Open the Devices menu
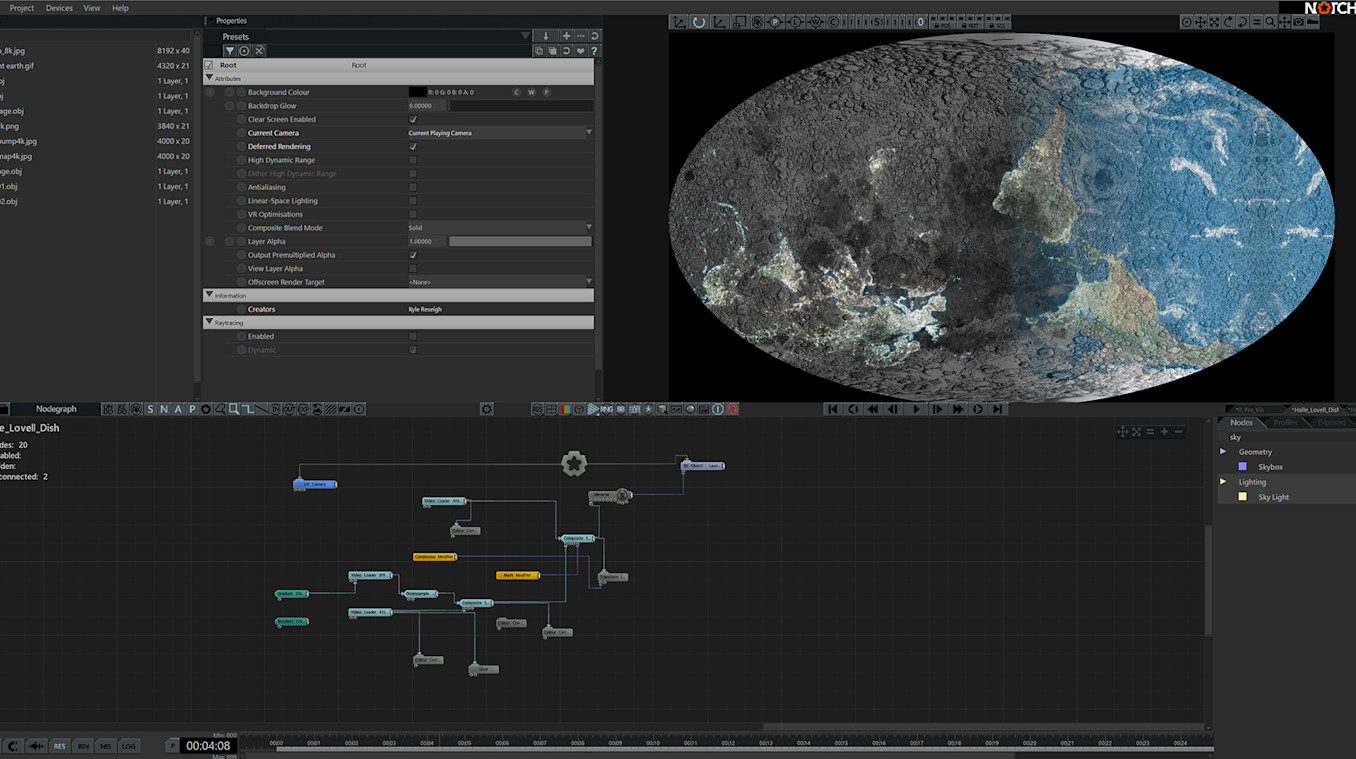Image resolution: width=1356 pixels, height=759 pixels. [x=59, y=8]
